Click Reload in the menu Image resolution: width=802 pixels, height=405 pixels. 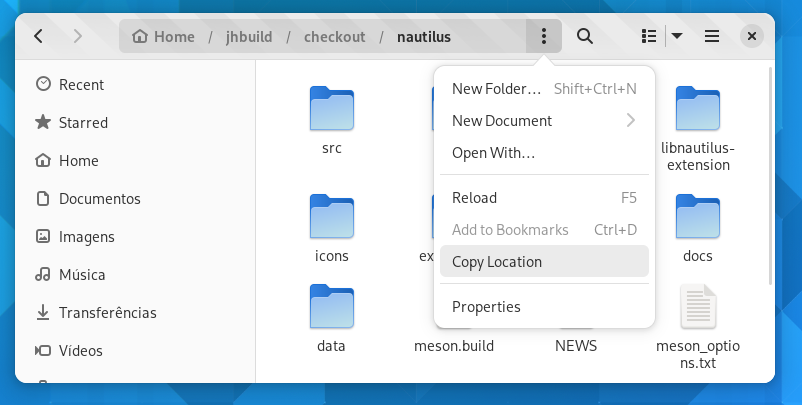click(544, 198)
